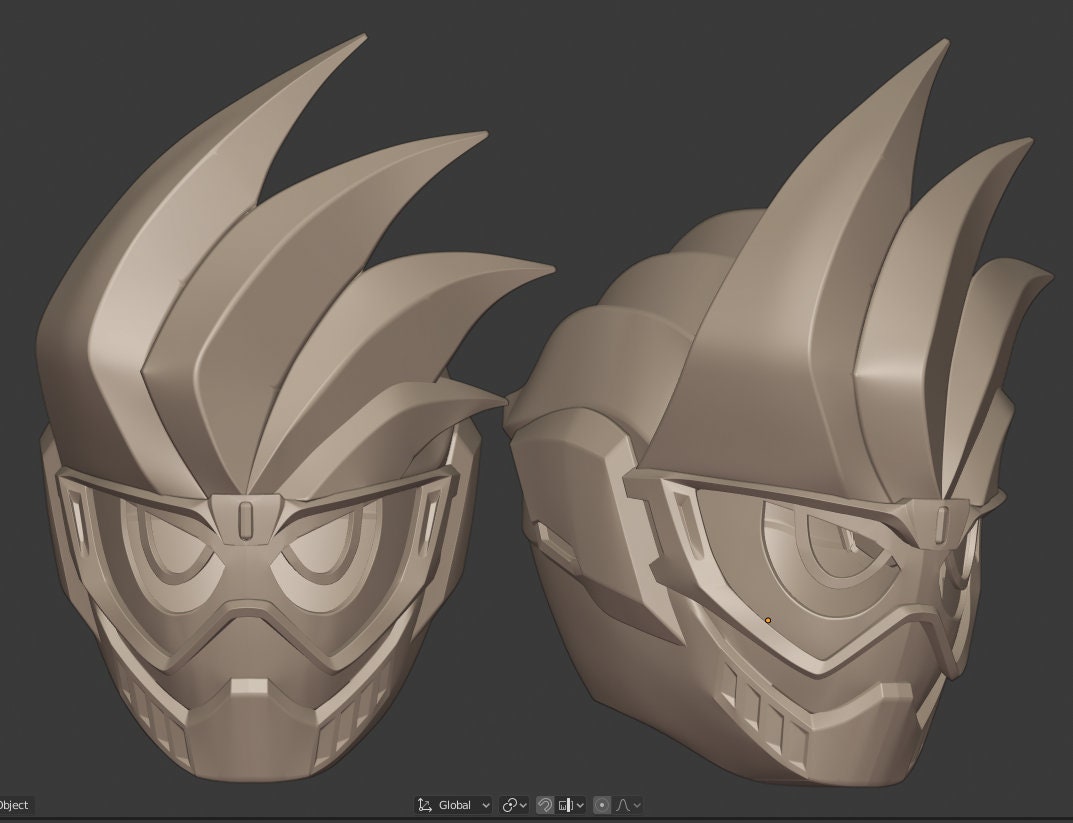Click the proportional editing circle icon
1073x823 pixels.
tap(602, 804)
